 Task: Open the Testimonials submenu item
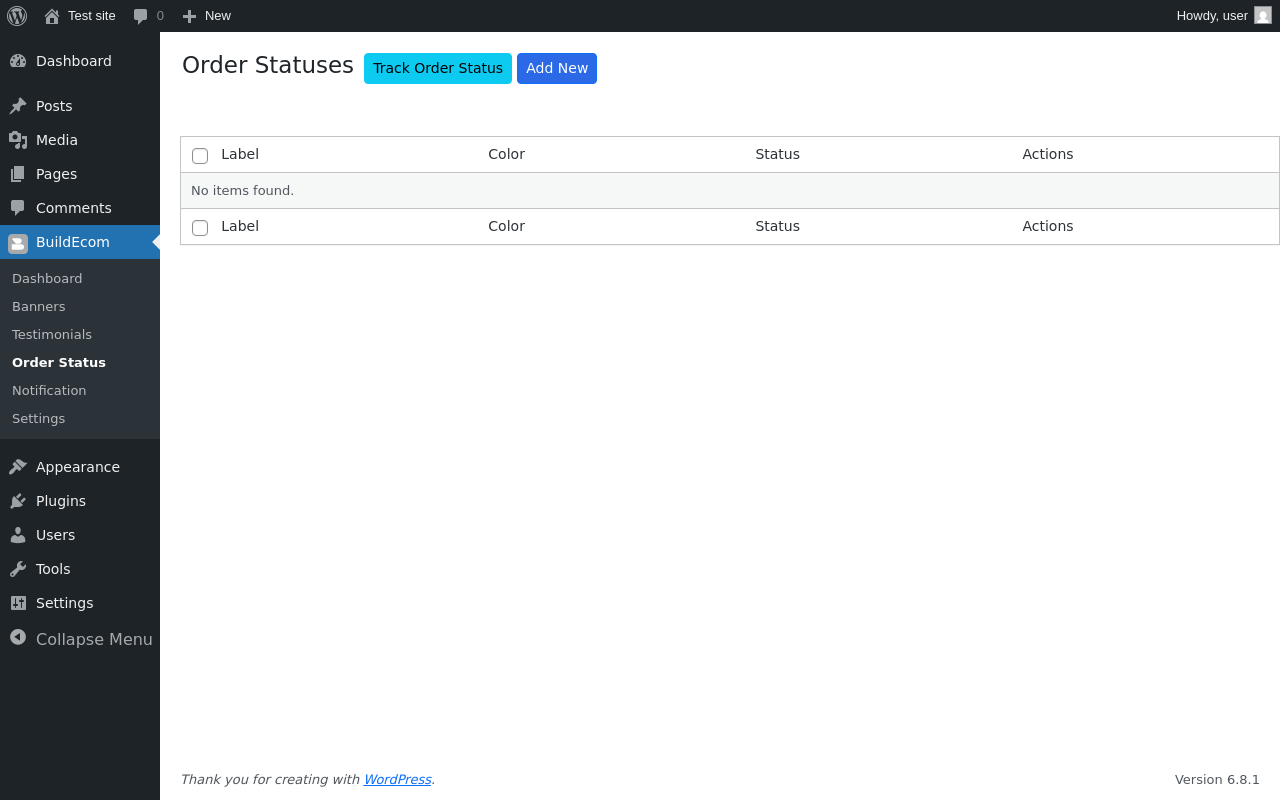(52, 334)
